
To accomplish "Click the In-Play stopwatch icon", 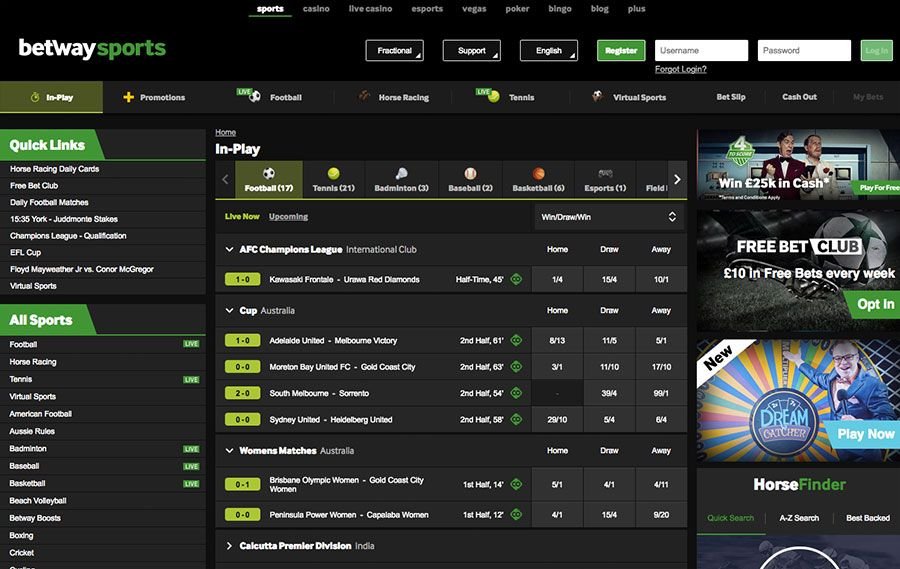I will (x=35, y=97).
